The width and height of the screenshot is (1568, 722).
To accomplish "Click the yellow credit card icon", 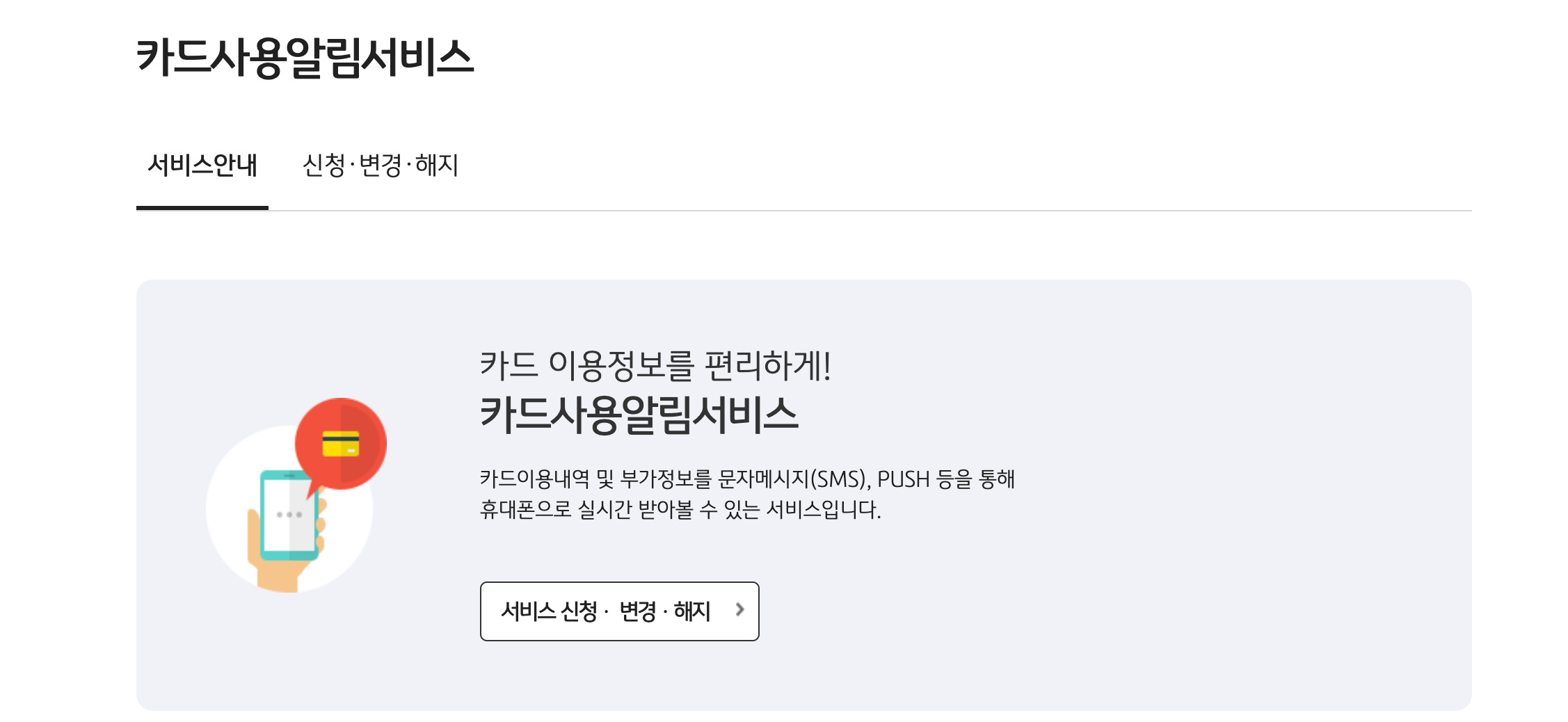I will (x=341, y=444).
